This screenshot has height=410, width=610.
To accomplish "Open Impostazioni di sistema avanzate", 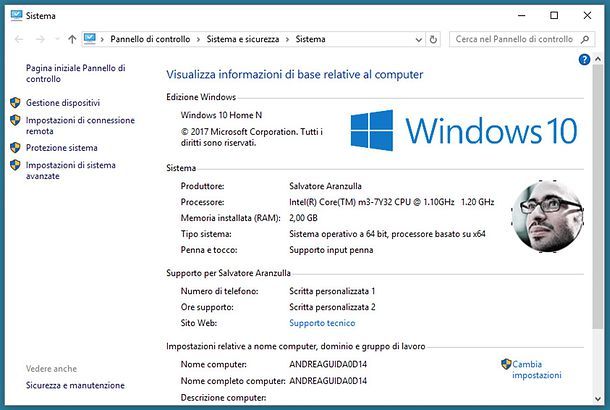I will 70,170.
